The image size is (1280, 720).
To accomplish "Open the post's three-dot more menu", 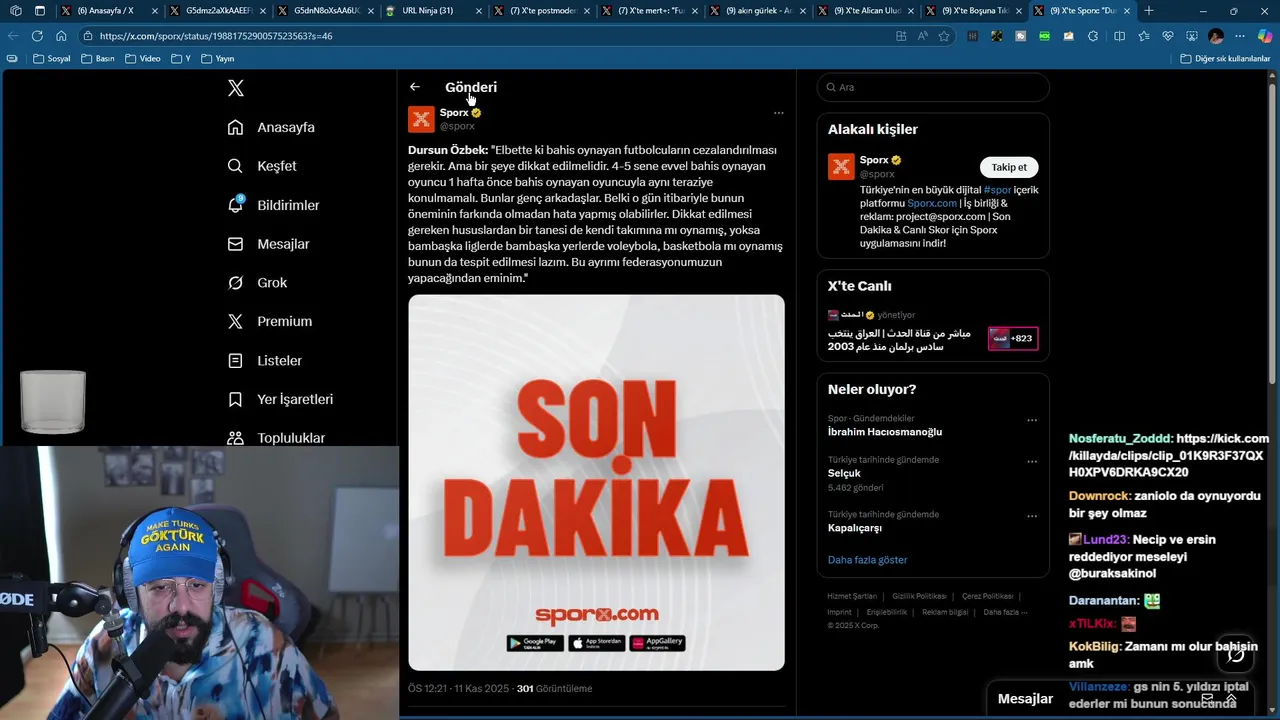I will pyautogui.click(x=778, y=113).
